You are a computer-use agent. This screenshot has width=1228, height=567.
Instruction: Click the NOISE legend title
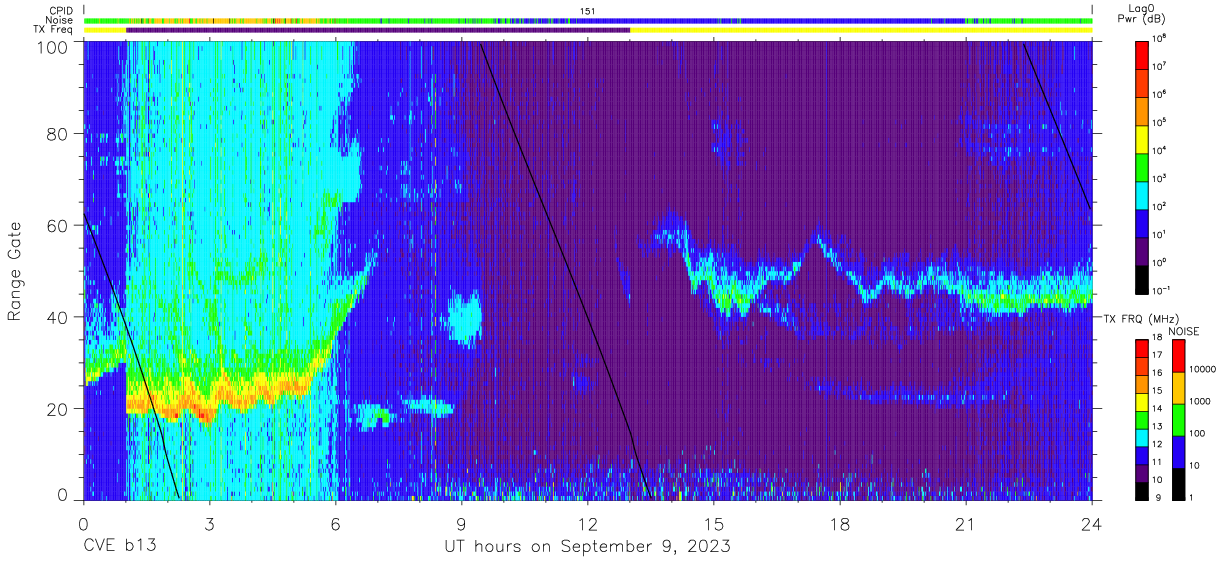point(1183,331)
